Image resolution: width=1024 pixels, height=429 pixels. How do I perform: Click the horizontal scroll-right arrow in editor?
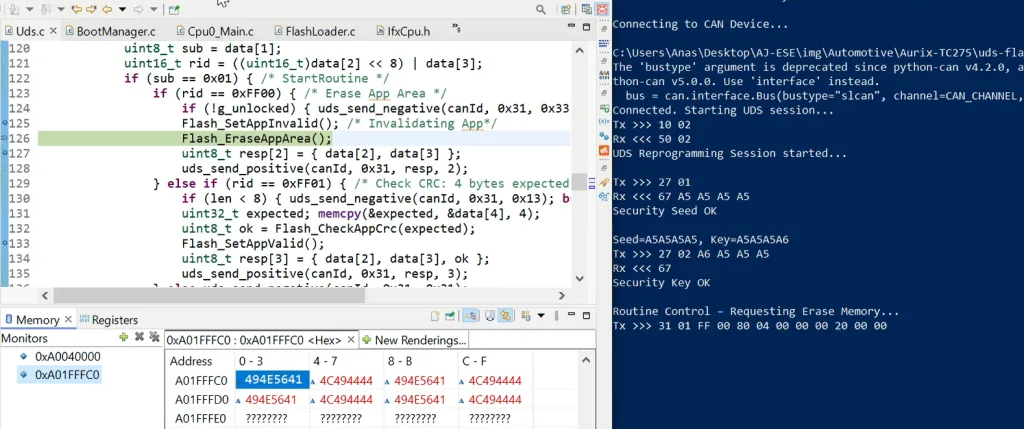(x=562, y=296)
